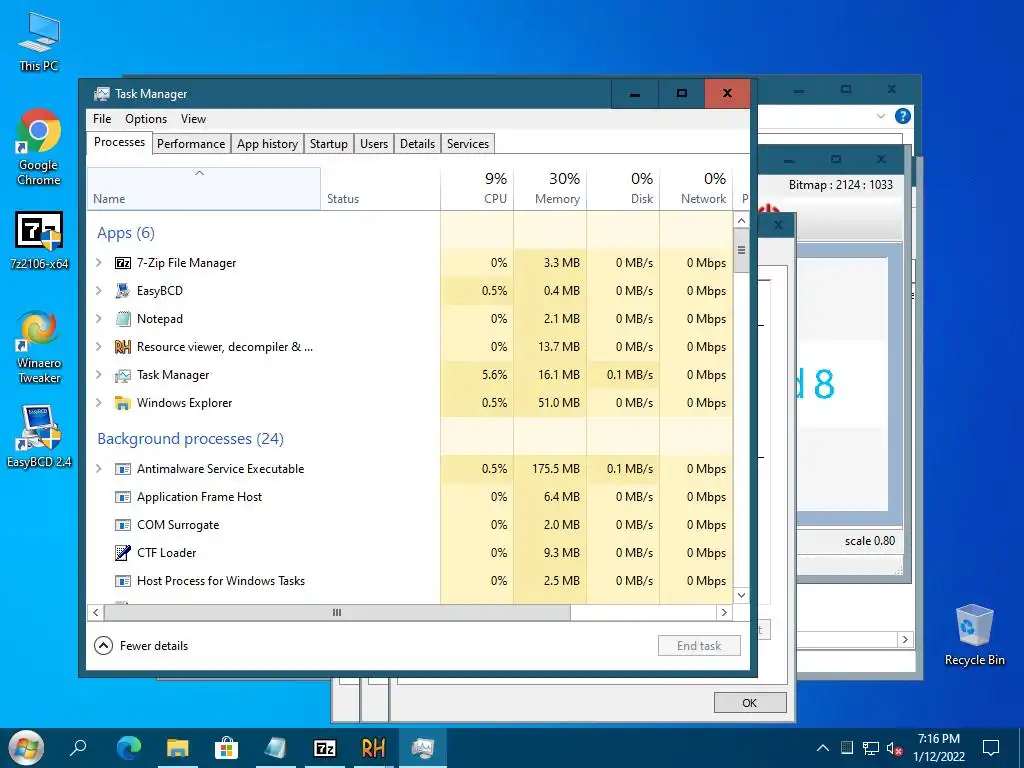Expand the EasyBCD process row
The image size is (1024, 768).
99,291
